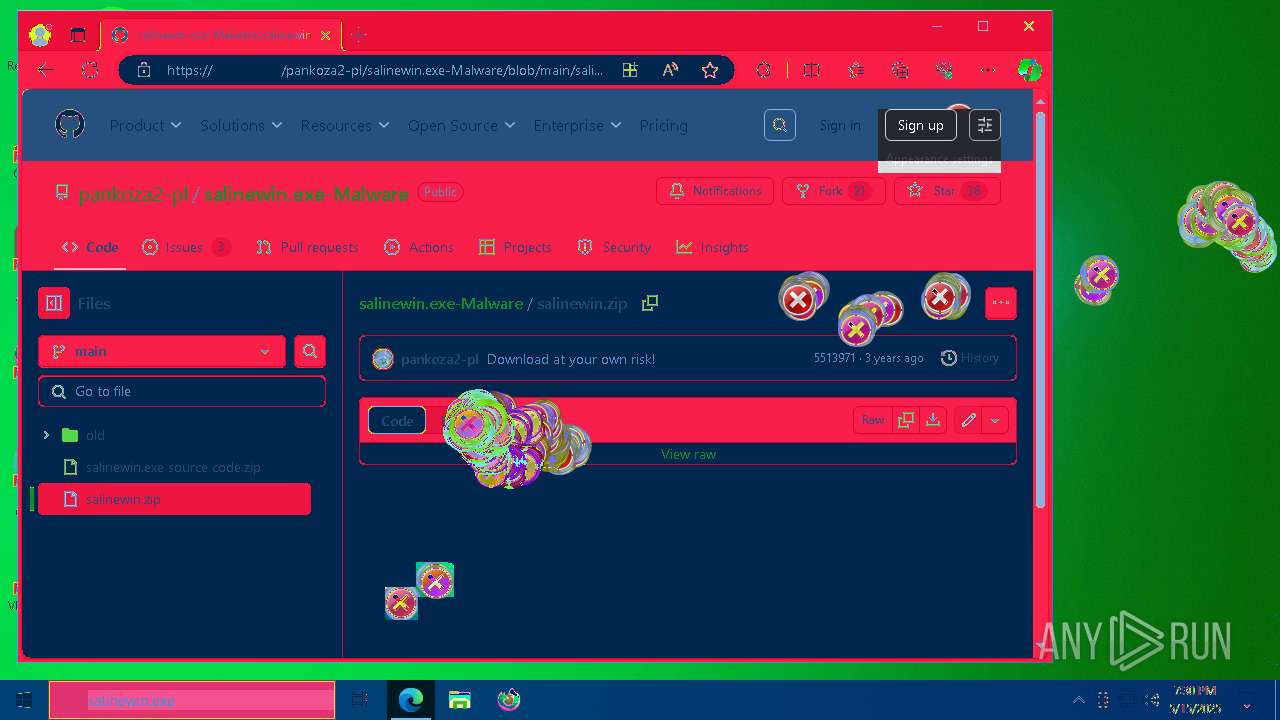Click the Notifications button

[715, 191]
